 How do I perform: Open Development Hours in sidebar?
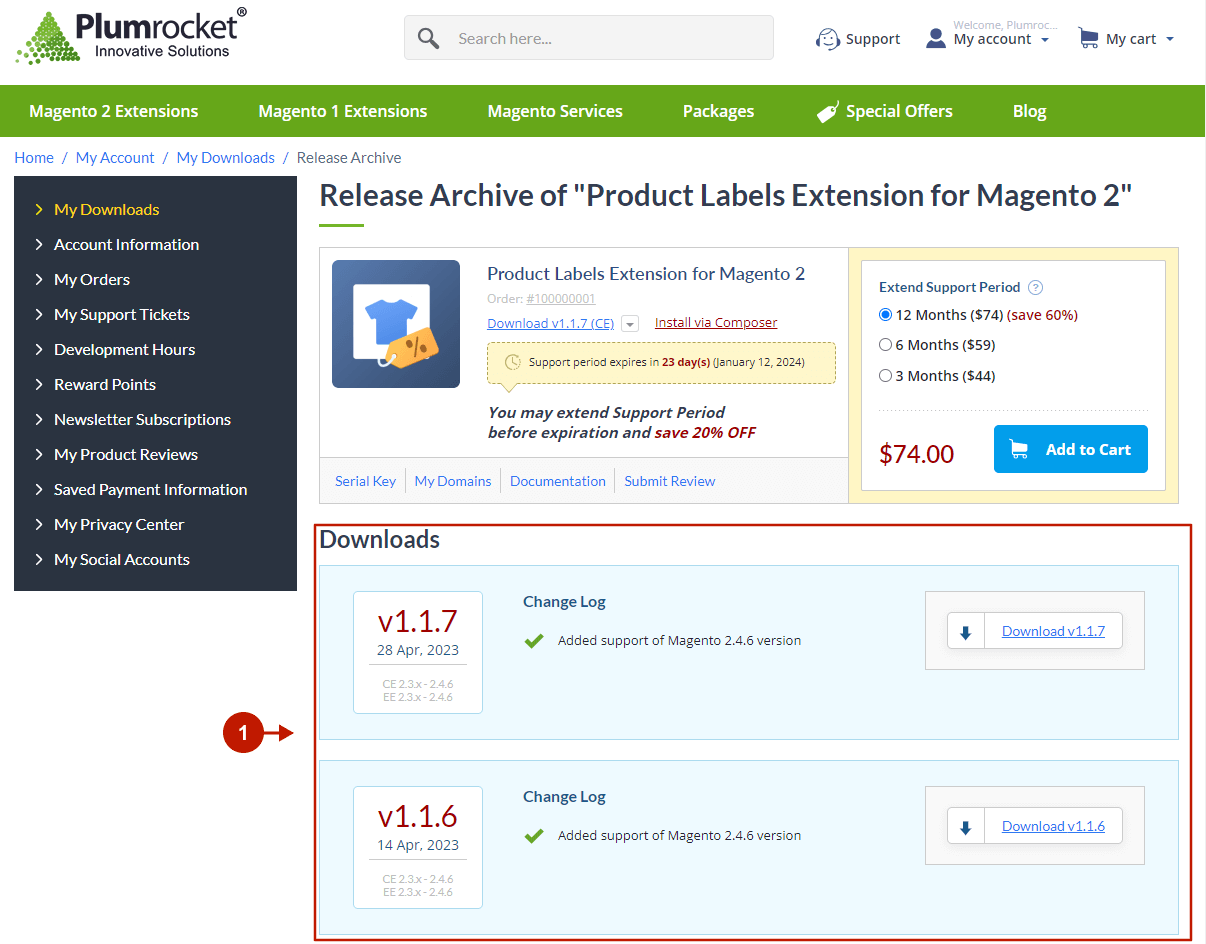click(x=125, y=349)
